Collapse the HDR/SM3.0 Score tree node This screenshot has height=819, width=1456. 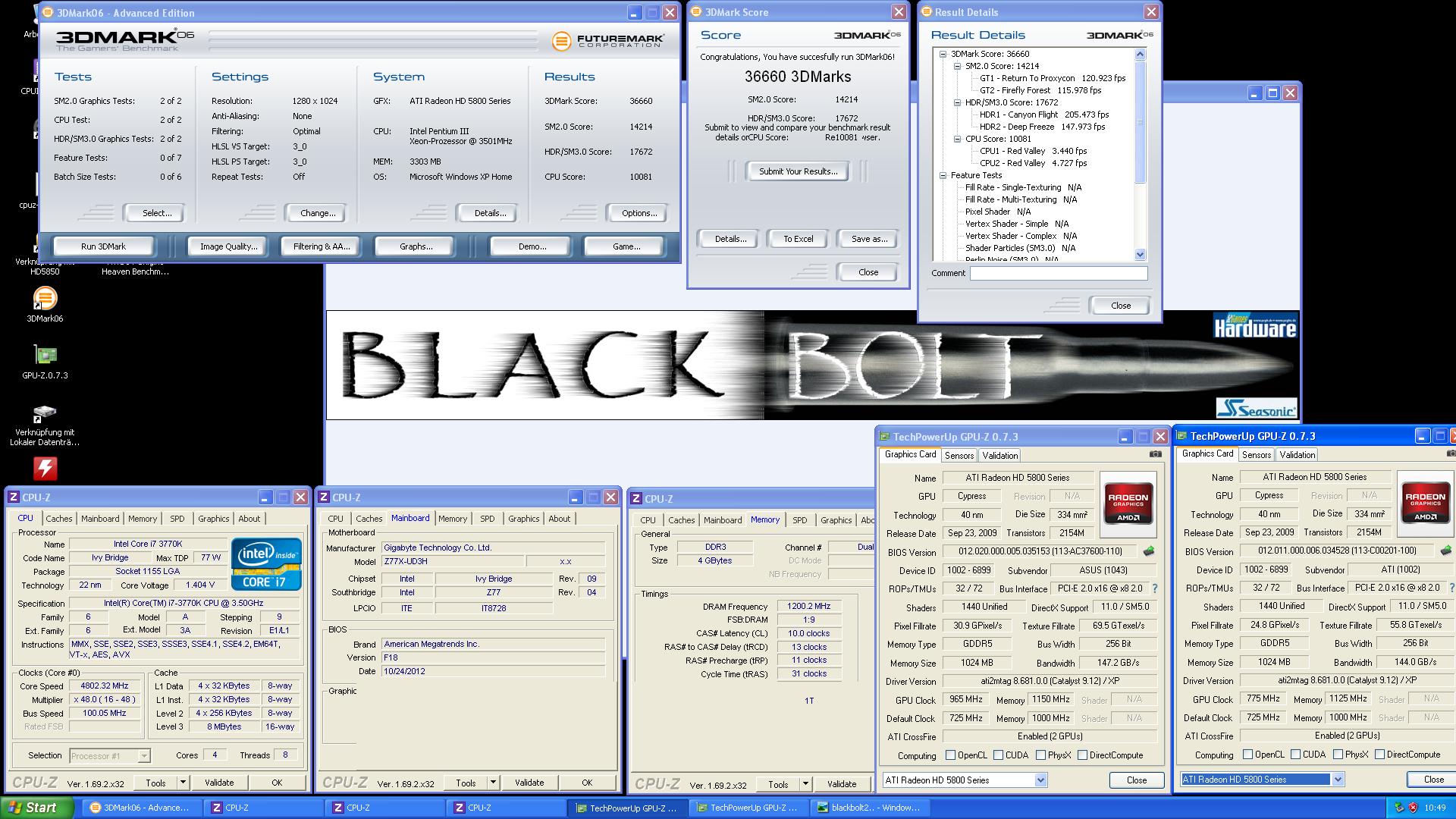click(x=957, y=102)
